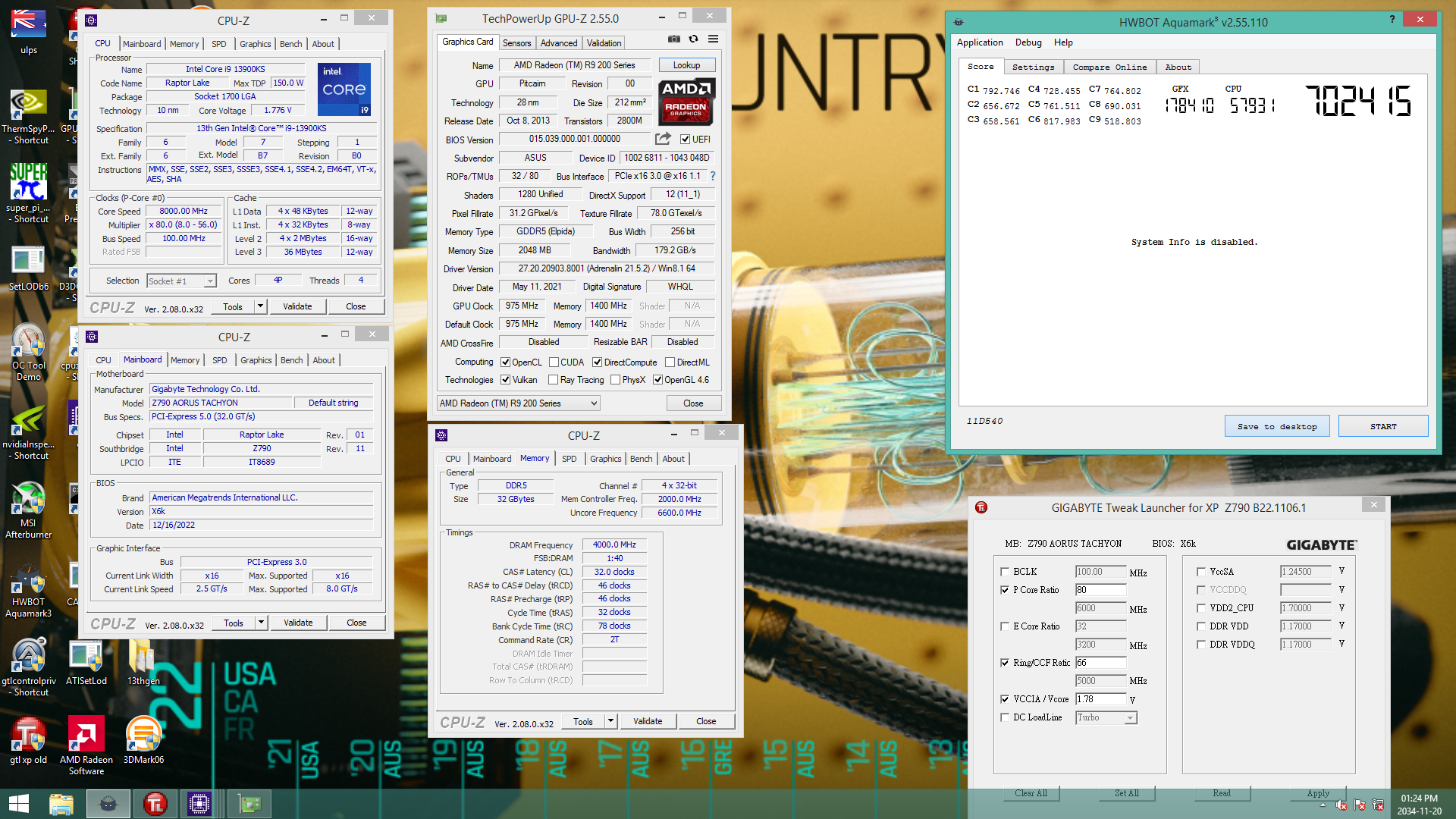1456x819 pixels.
Task: Click the Ring/CCF Ratio value field
Action: coord(1100,663)
